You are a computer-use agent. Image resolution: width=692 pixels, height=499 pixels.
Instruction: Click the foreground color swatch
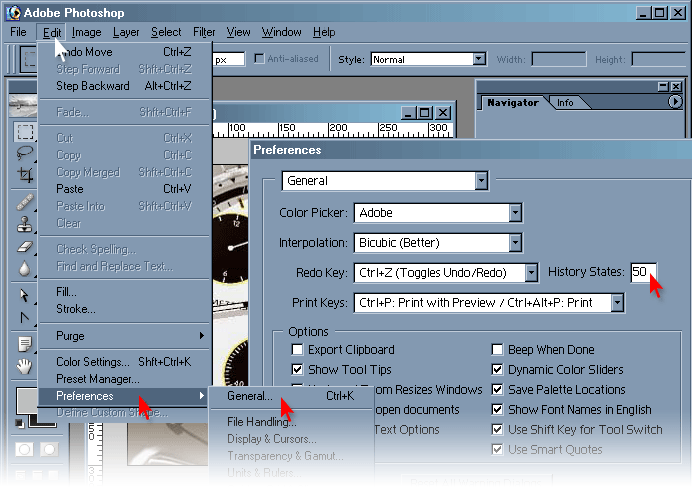point(27,400)
